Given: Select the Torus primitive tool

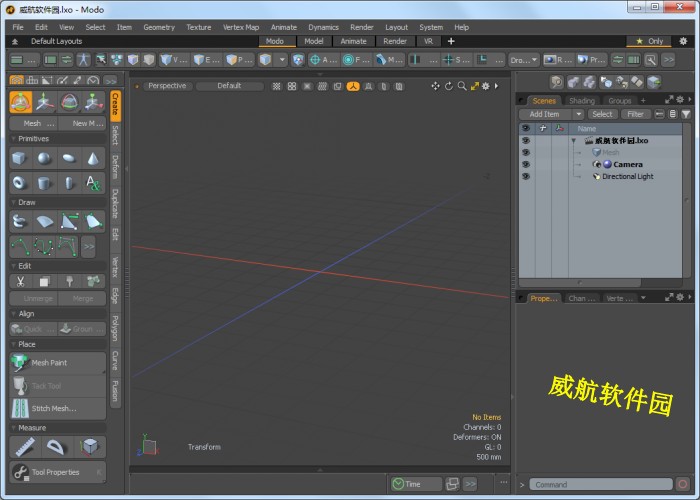Looking at the screenshot, I should coord(20,183).
